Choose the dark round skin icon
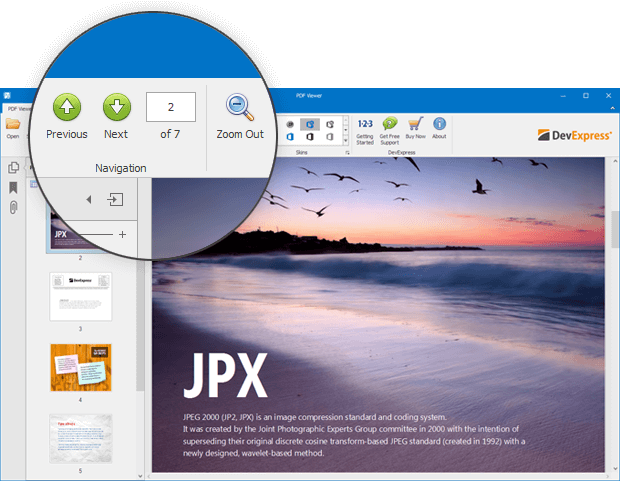Image resolution: width=620 pixels, height=481 pixels. click(290, 124)
